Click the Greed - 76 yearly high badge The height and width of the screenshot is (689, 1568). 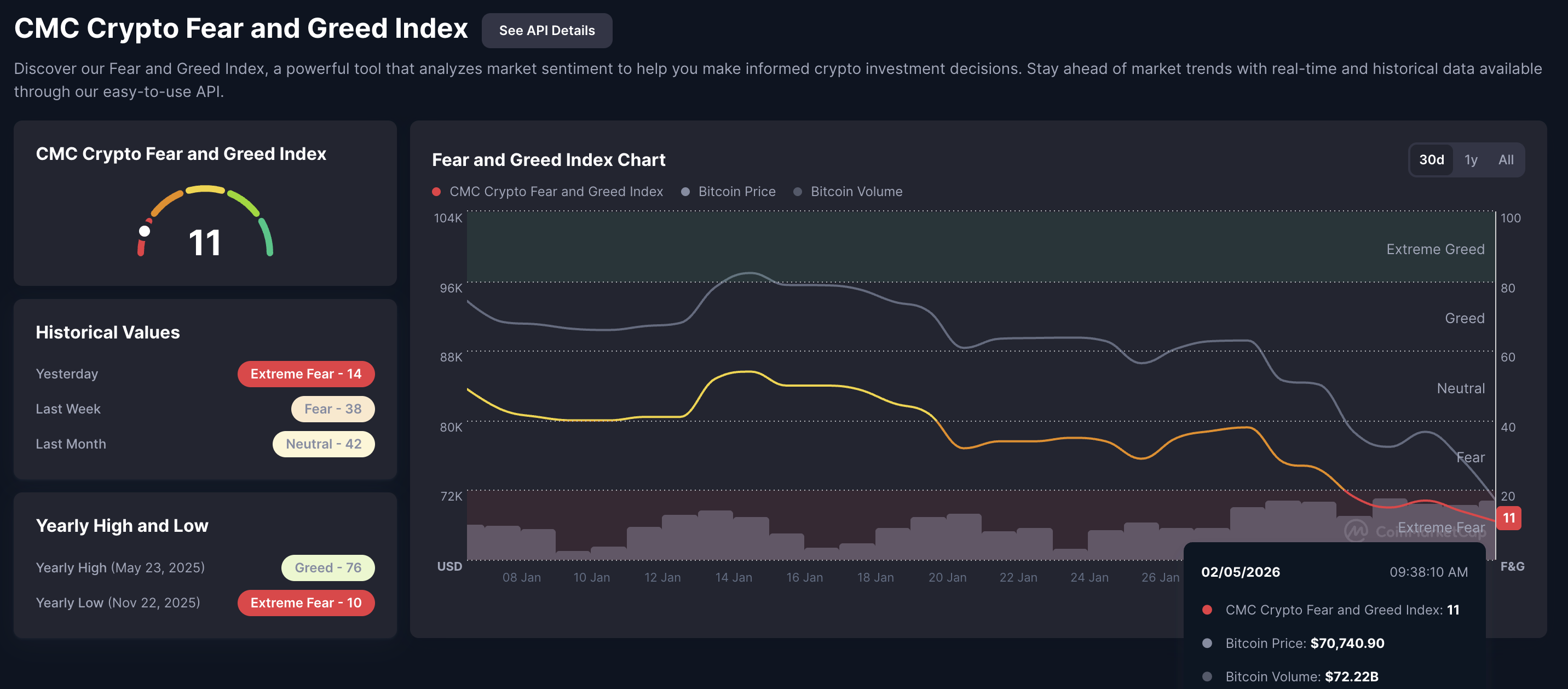click(x=327, y=567)
